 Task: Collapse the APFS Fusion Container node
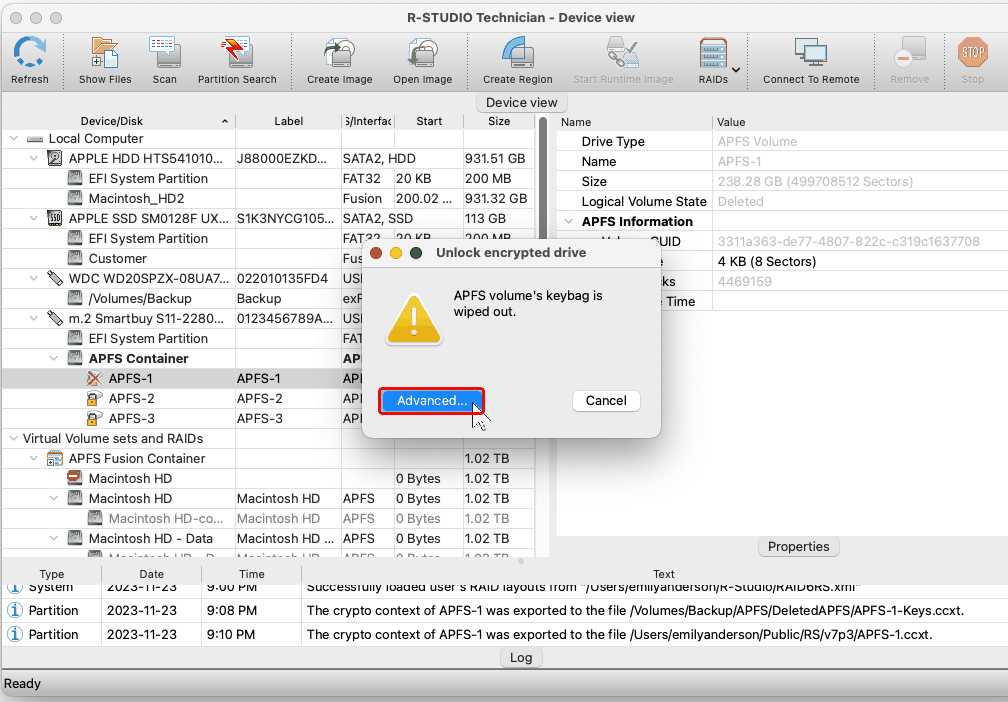(33, 458)
